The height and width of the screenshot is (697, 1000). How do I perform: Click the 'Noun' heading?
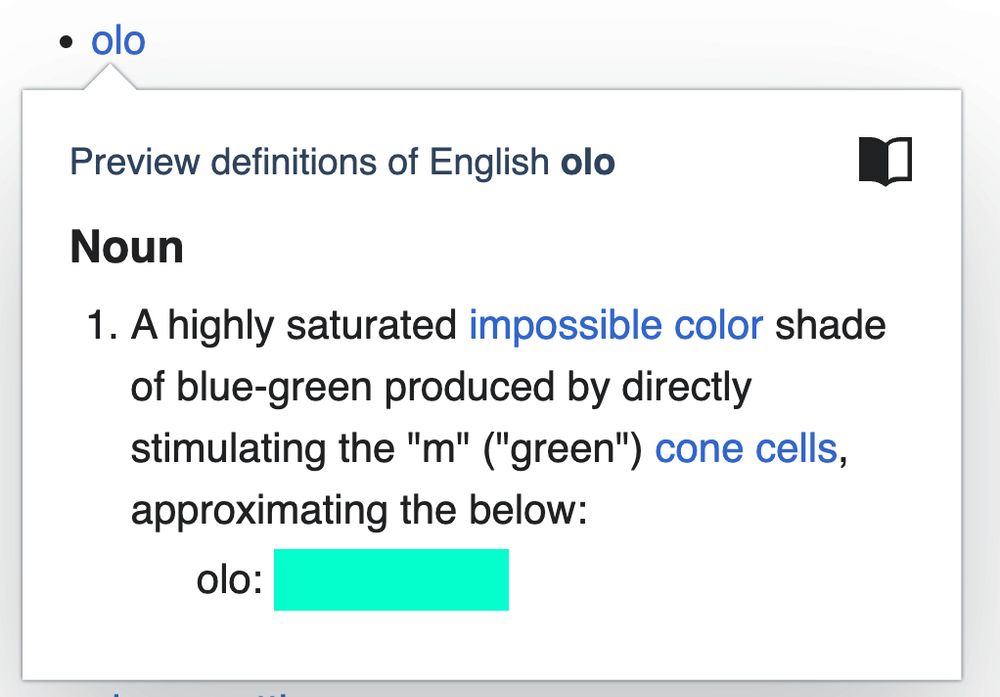(x=127, y=247)
